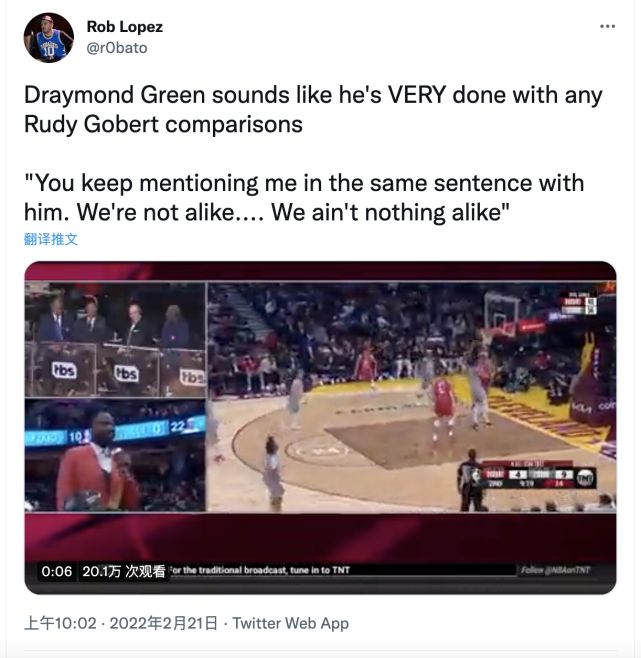This screenshot has width=641, height=658.
Task: Select the 'You keep mentioning me' quote text
Action: pyautogui.click(x=304, y=197)
